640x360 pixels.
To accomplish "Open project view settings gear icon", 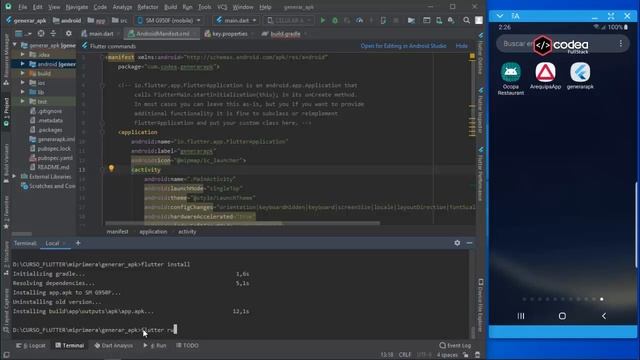I will pyautogui.click(x=69, y=33).
